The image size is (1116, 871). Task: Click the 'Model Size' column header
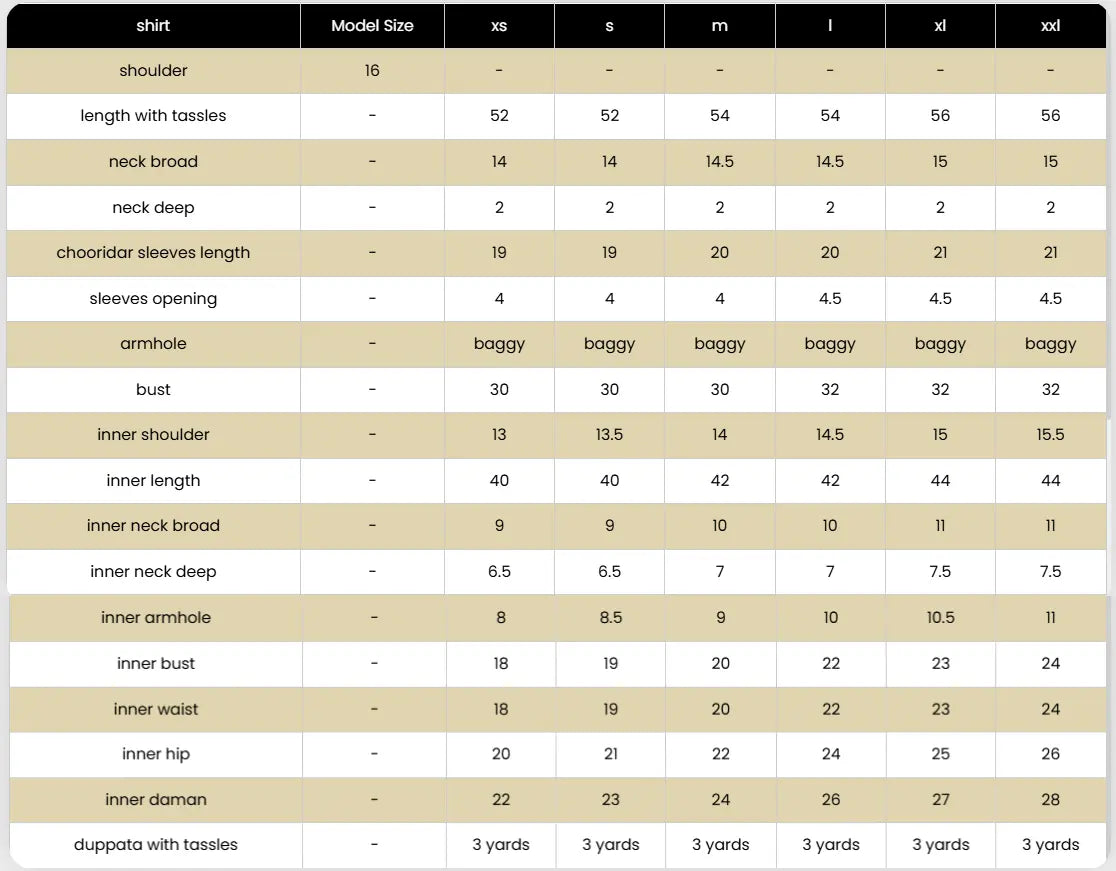372,26
